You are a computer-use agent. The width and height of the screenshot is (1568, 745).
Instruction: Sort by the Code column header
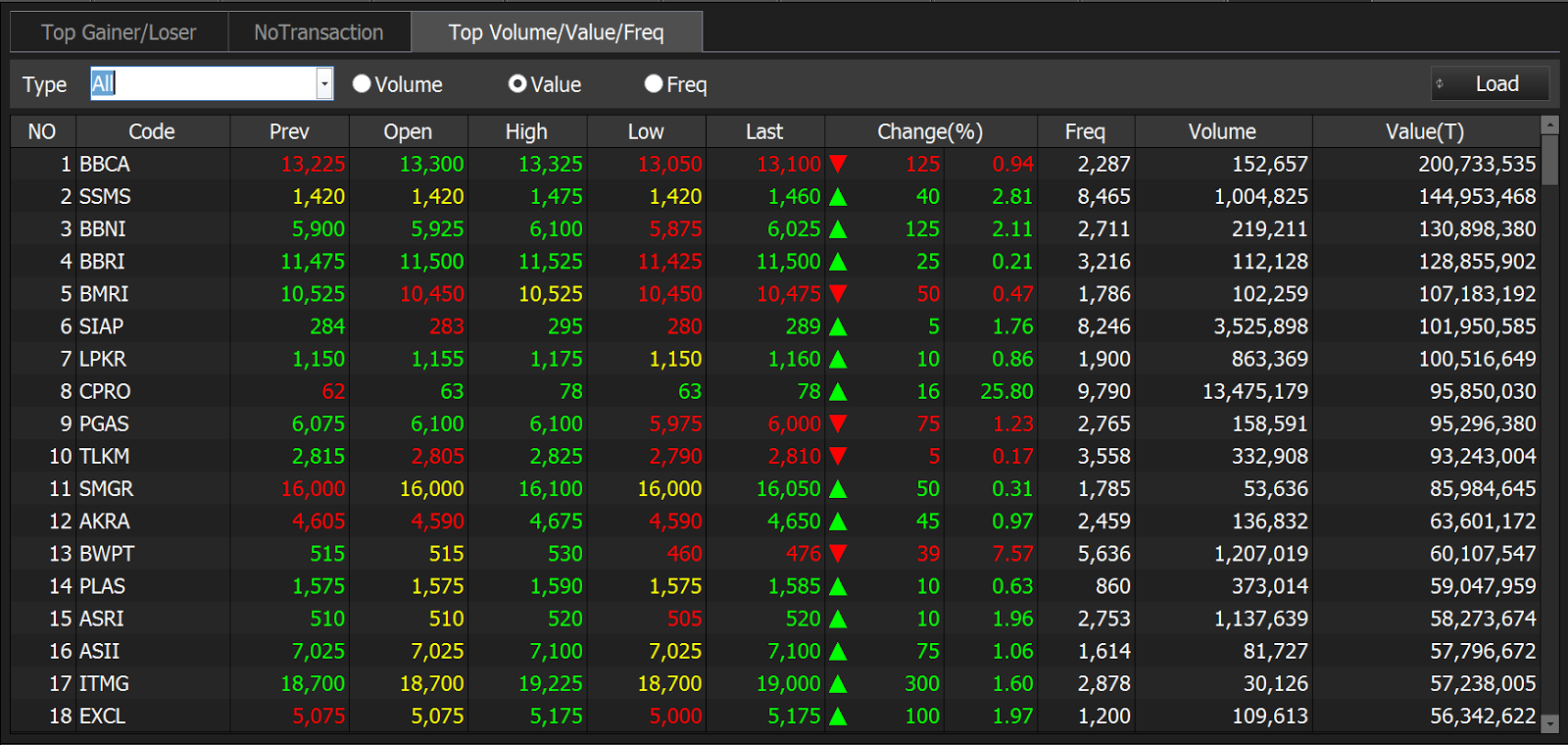point(152,131)
